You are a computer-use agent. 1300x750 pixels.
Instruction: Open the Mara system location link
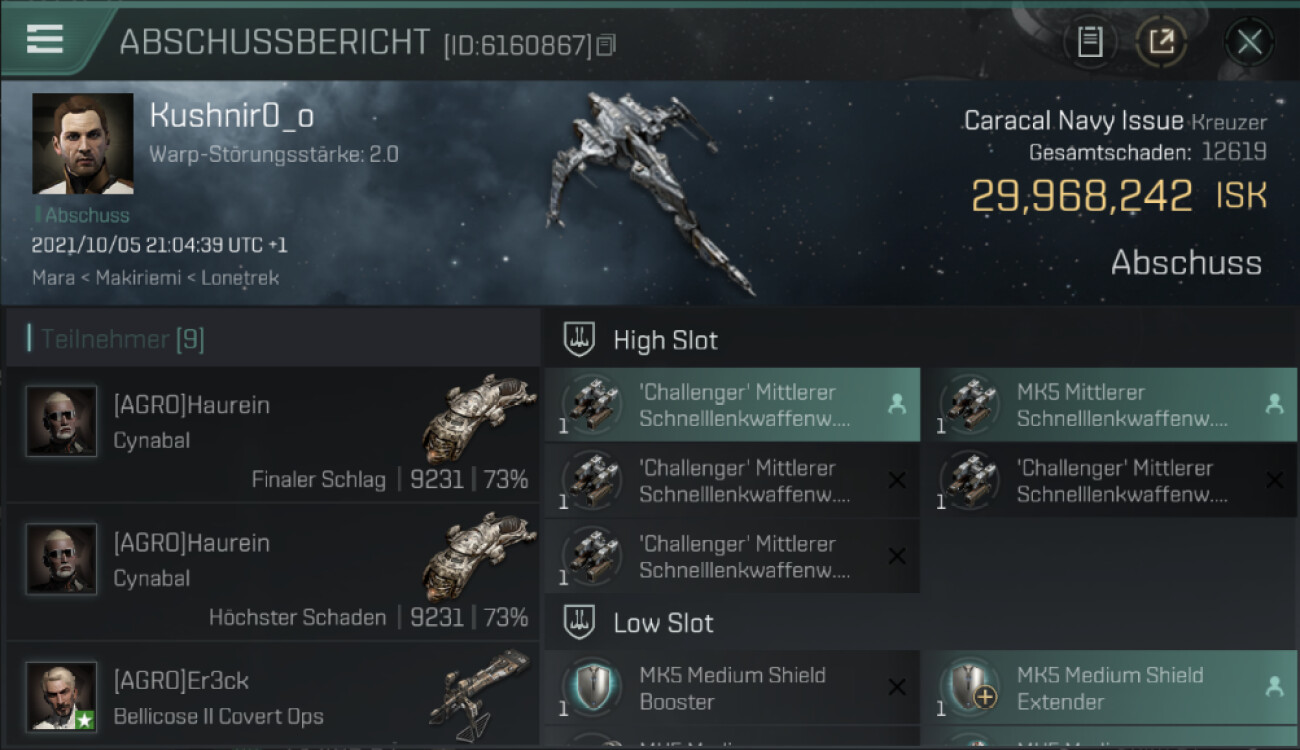(53, 277)
